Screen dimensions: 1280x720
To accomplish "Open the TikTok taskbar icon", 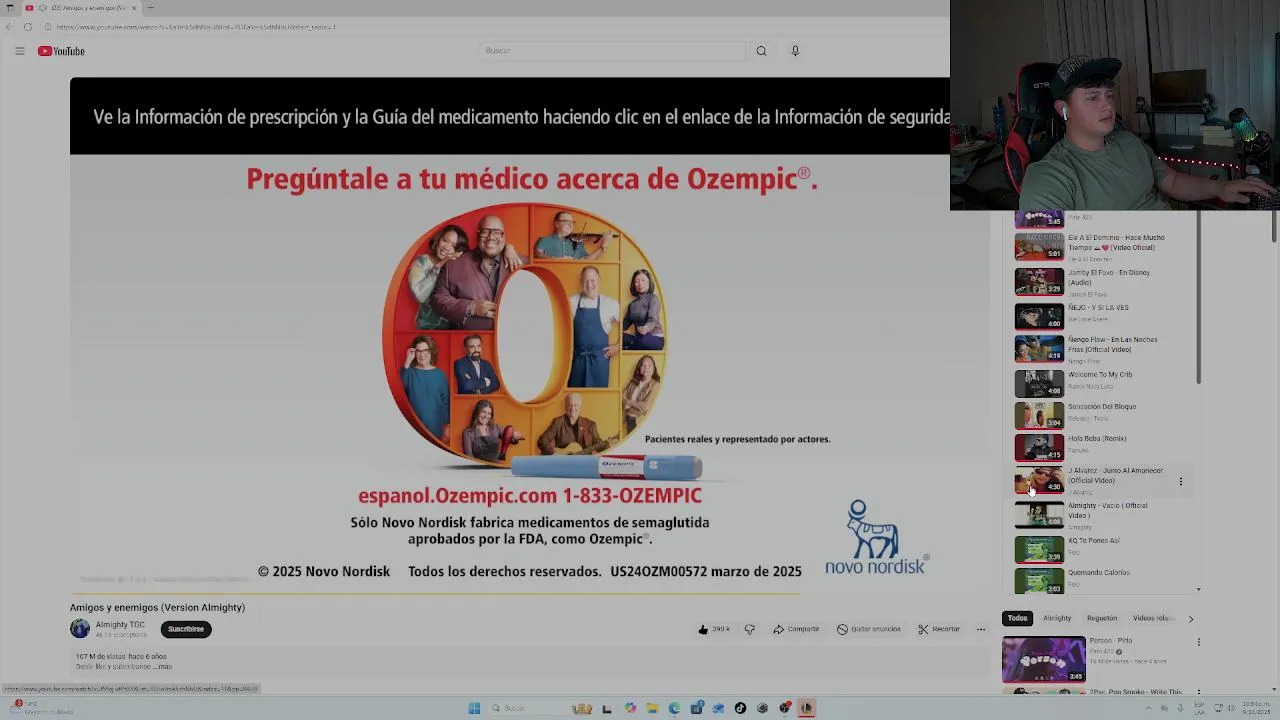I will click(x=740, y=708).
